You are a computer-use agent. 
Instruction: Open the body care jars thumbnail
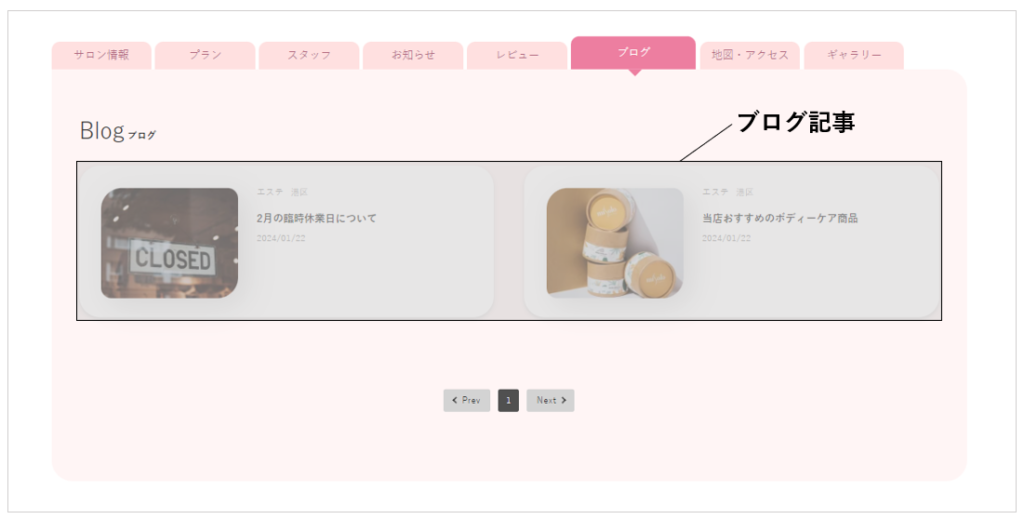coord(615,244)
